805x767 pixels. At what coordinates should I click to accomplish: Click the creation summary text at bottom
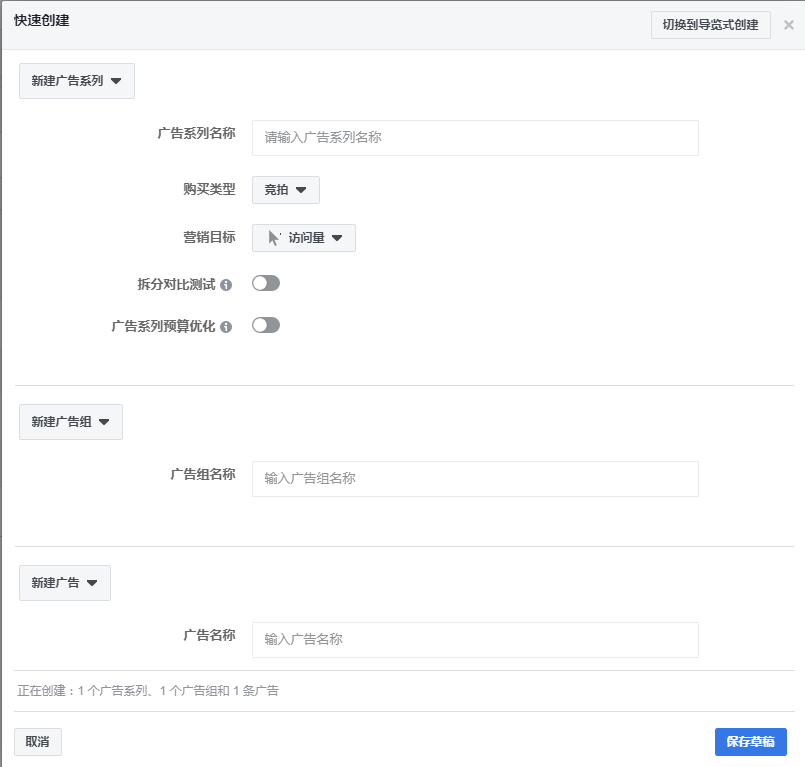click(x=148, y=690)
